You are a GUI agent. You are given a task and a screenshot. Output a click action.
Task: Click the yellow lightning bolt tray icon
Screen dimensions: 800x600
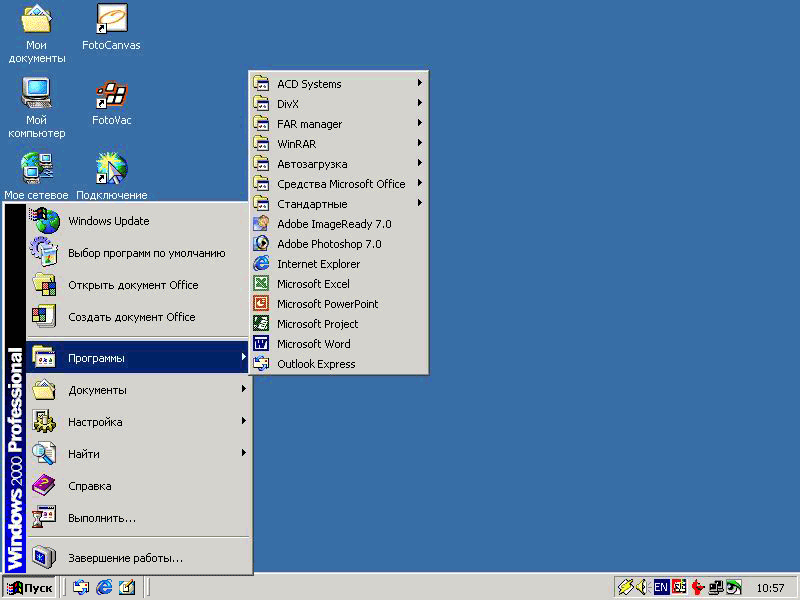click(x=625, y=587)
